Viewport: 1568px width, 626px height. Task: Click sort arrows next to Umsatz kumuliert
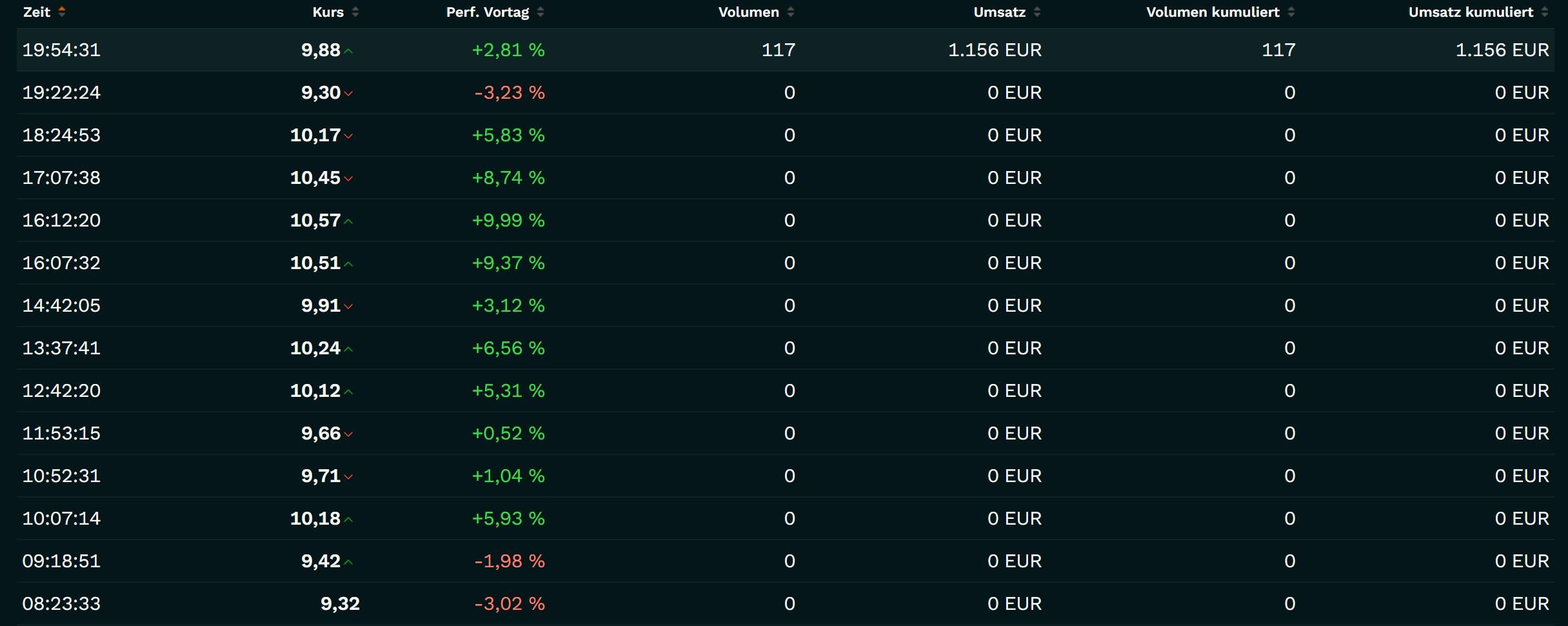tap(1545, 12)
